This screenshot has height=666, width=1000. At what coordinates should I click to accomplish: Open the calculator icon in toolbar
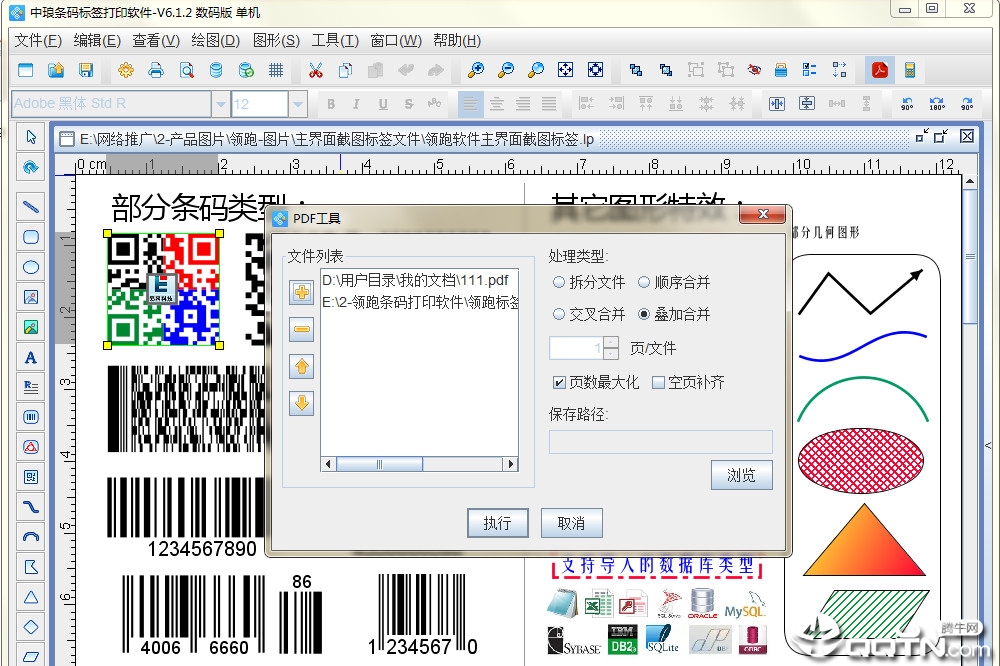tap(910, 70)
